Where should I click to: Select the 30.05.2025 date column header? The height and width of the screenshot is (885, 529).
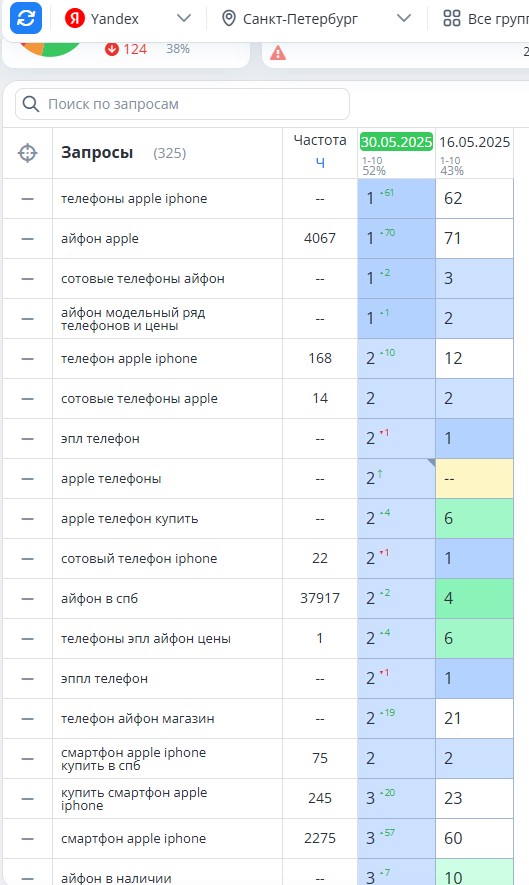(396, 142)
